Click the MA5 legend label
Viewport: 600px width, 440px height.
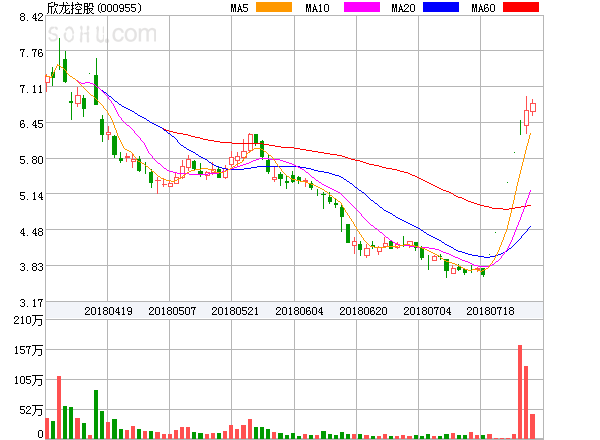(239, 8)
